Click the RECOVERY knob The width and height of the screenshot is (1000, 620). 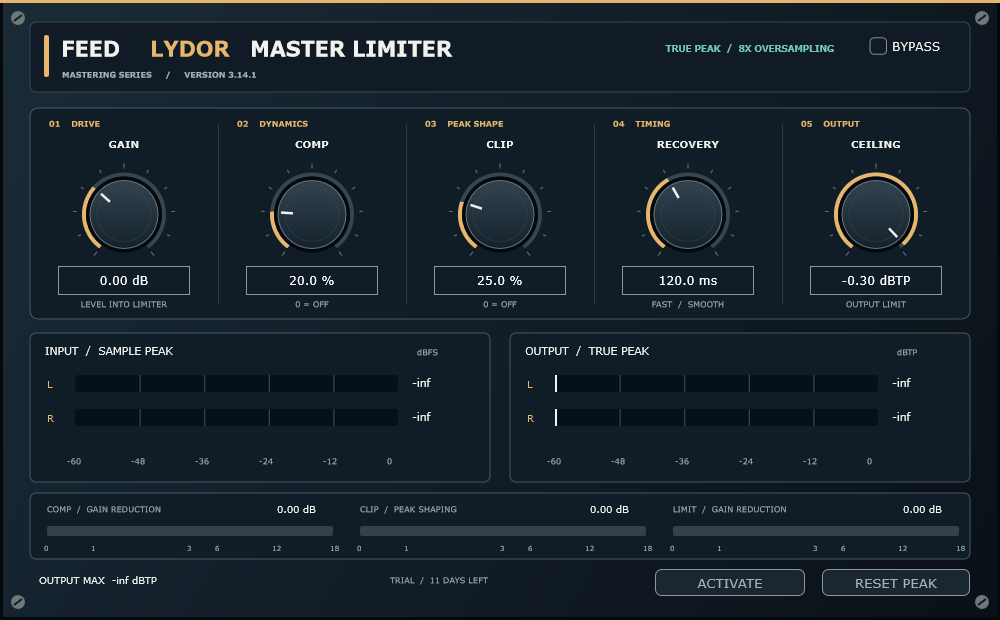point(688,214)
